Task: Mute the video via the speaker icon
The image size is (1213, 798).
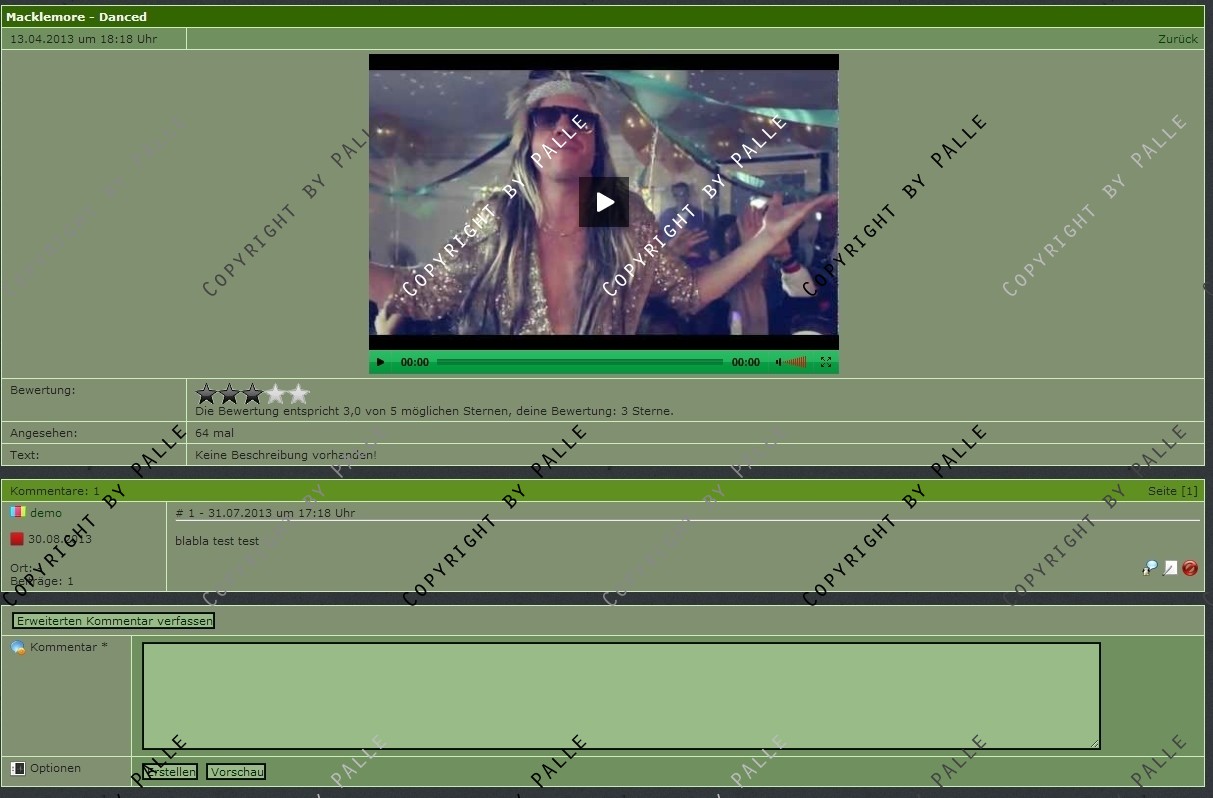Action: click(x=778, y=362)
